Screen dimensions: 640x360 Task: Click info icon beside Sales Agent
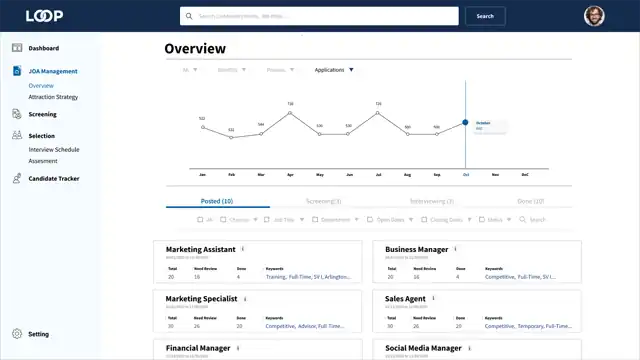click(433, 298)
